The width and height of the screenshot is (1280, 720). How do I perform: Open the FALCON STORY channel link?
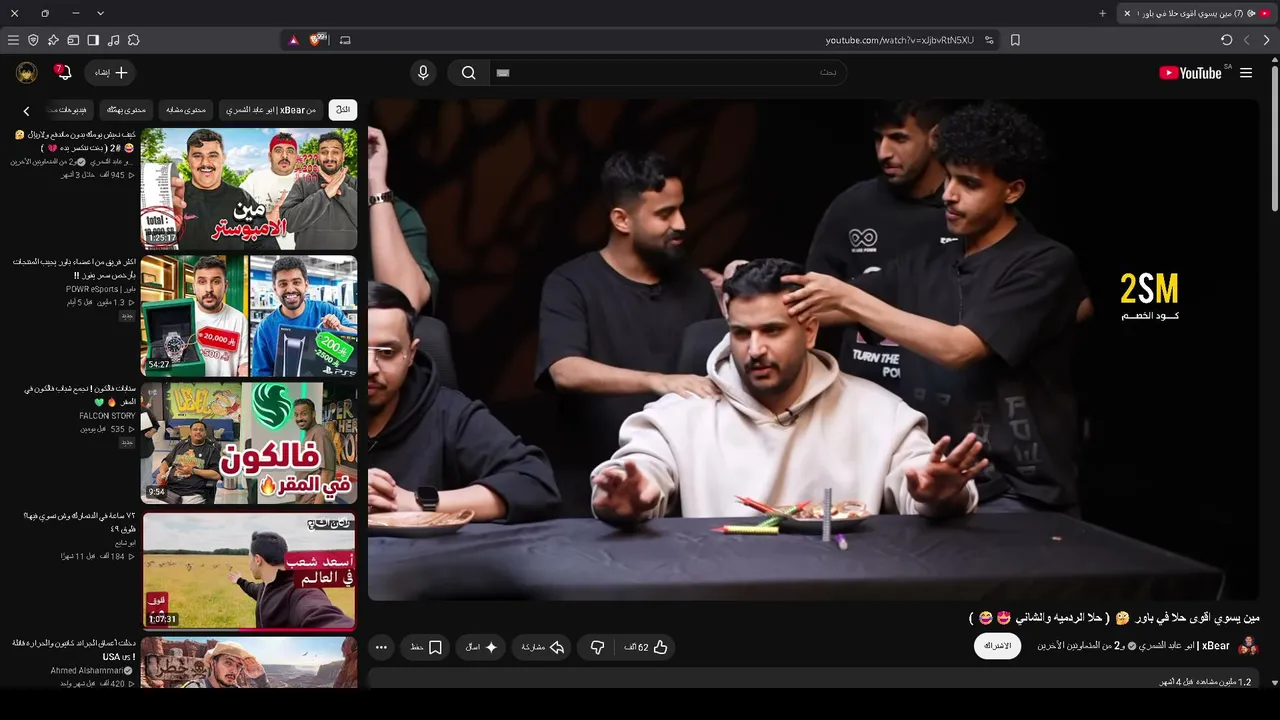[107, 416]
